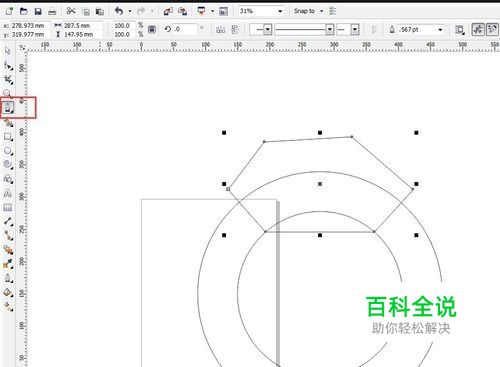The width and height of the screenshot is (500, 367).
Task: Open the application launcher icon
Action: click(x=201, y=11)
